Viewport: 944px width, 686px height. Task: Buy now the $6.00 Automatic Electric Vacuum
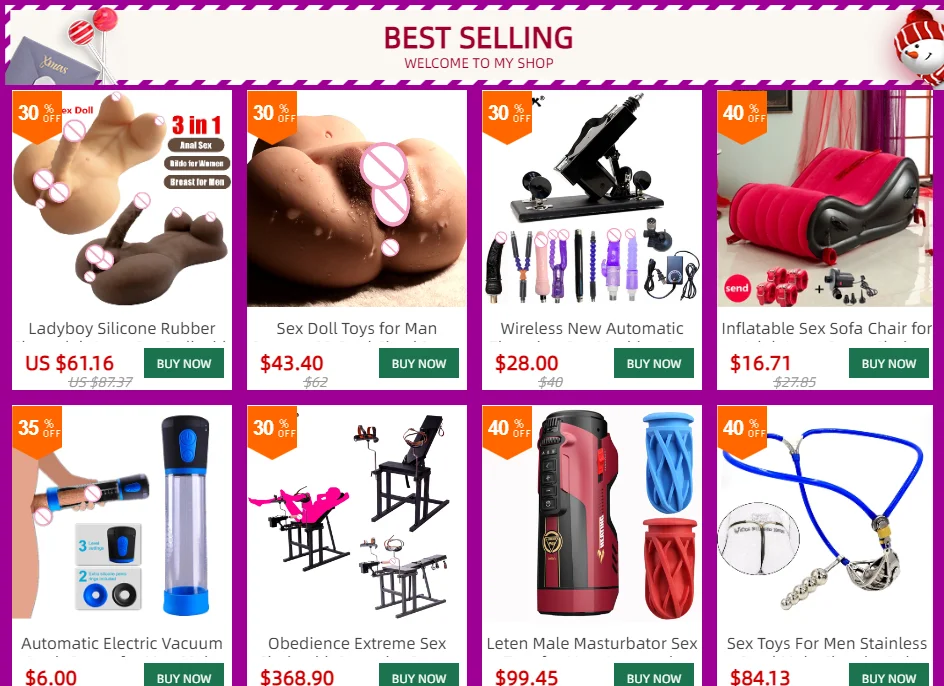(184, 675)
